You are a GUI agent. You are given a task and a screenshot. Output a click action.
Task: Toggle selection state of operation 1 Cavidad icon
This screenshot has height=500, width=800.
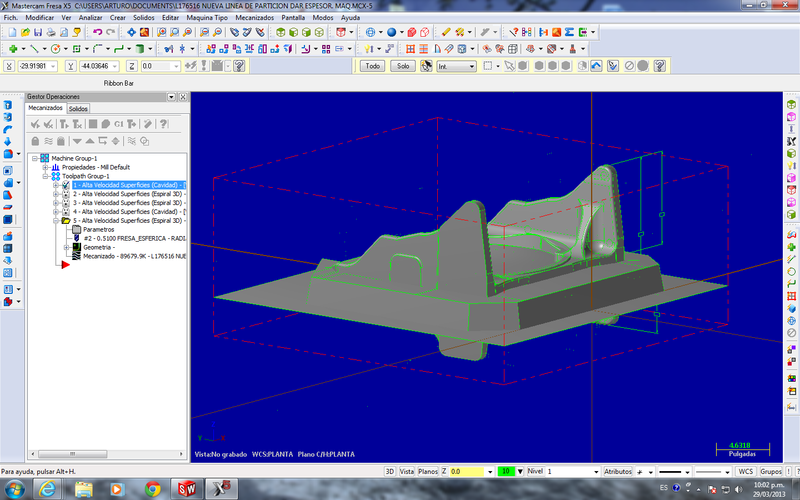click(x=66, y=185)
